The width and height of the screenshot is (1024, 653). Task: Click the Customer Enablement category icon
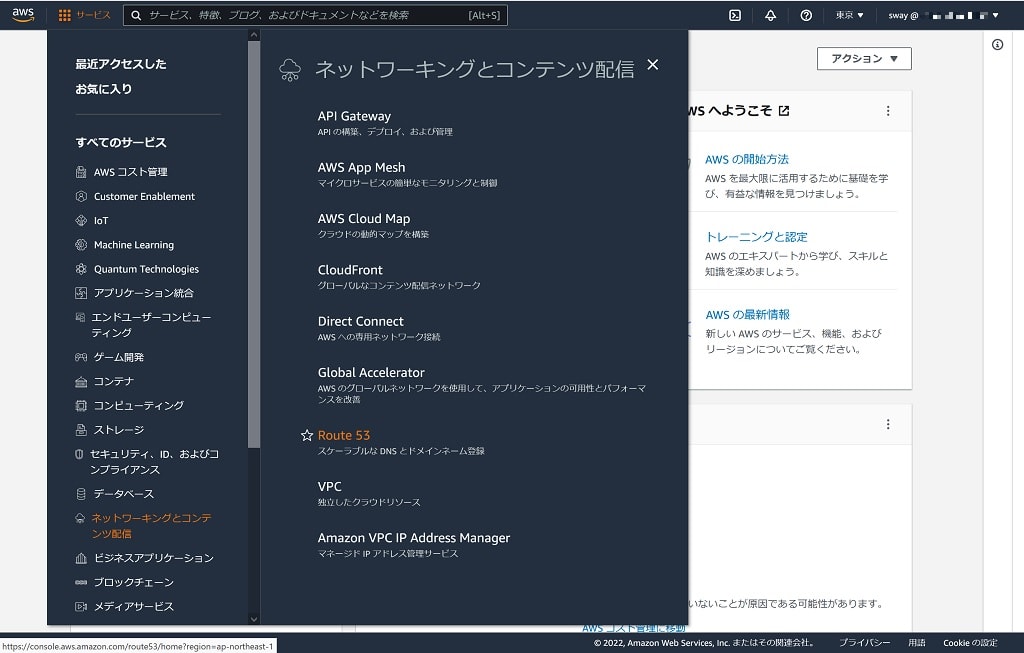tap(81, 197)
